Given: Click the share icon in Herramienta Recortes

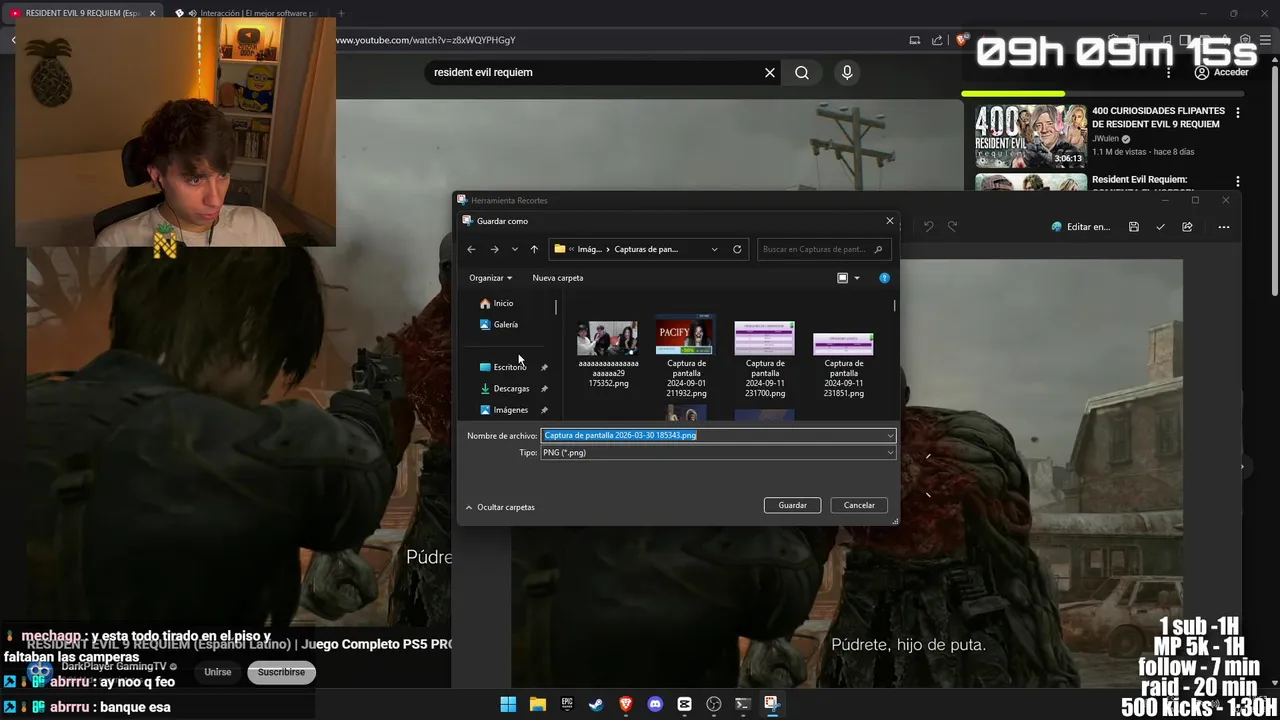Looking at the screenshot, I should (x=1187, y=227).
